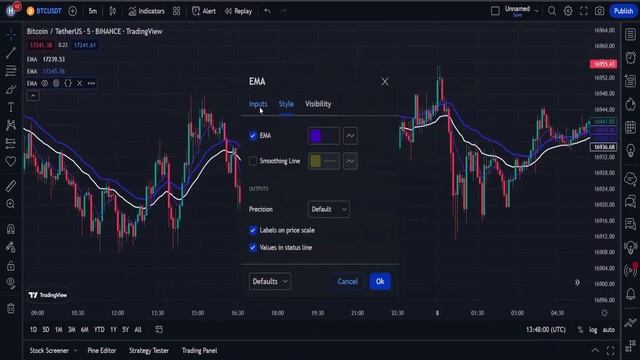Open chart settings gear in top bar
The height and width of the screenshot is (360, 640).
pos(568,11)
